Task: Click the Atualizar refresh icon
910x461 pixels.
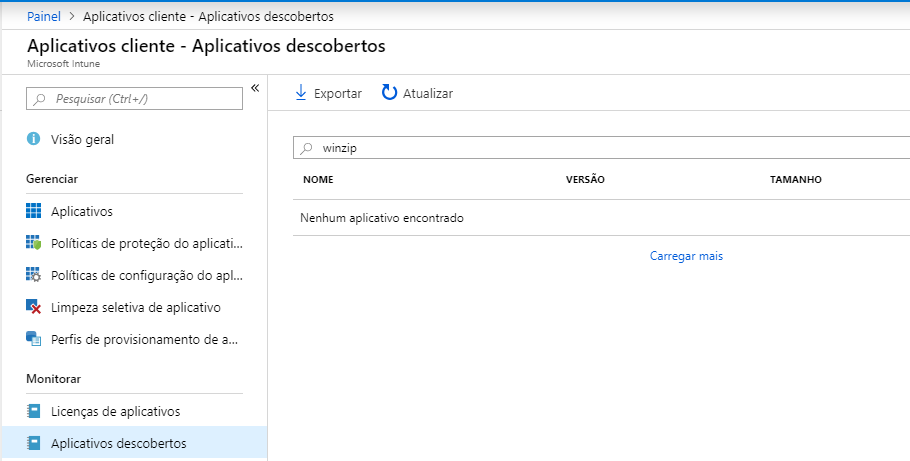Action: [x=390, y=93]
